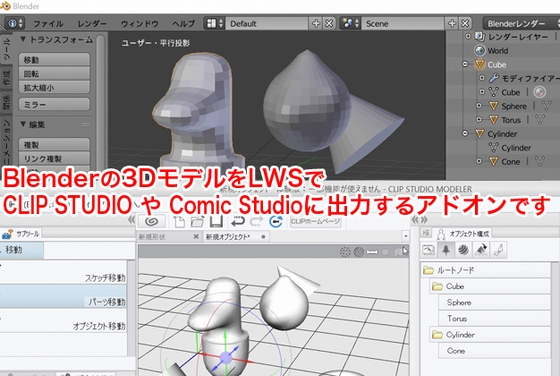Click the redo arrow in Modeler toolbar
The image size is (560, 376).
pos(256,222)
